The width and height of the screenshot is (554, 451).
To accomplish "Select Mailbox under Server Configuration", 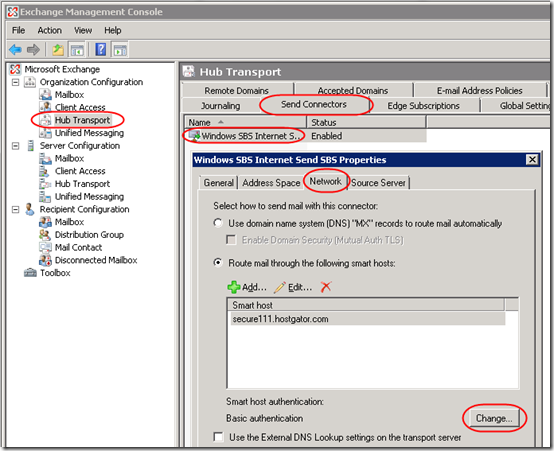I will point(69,158).
